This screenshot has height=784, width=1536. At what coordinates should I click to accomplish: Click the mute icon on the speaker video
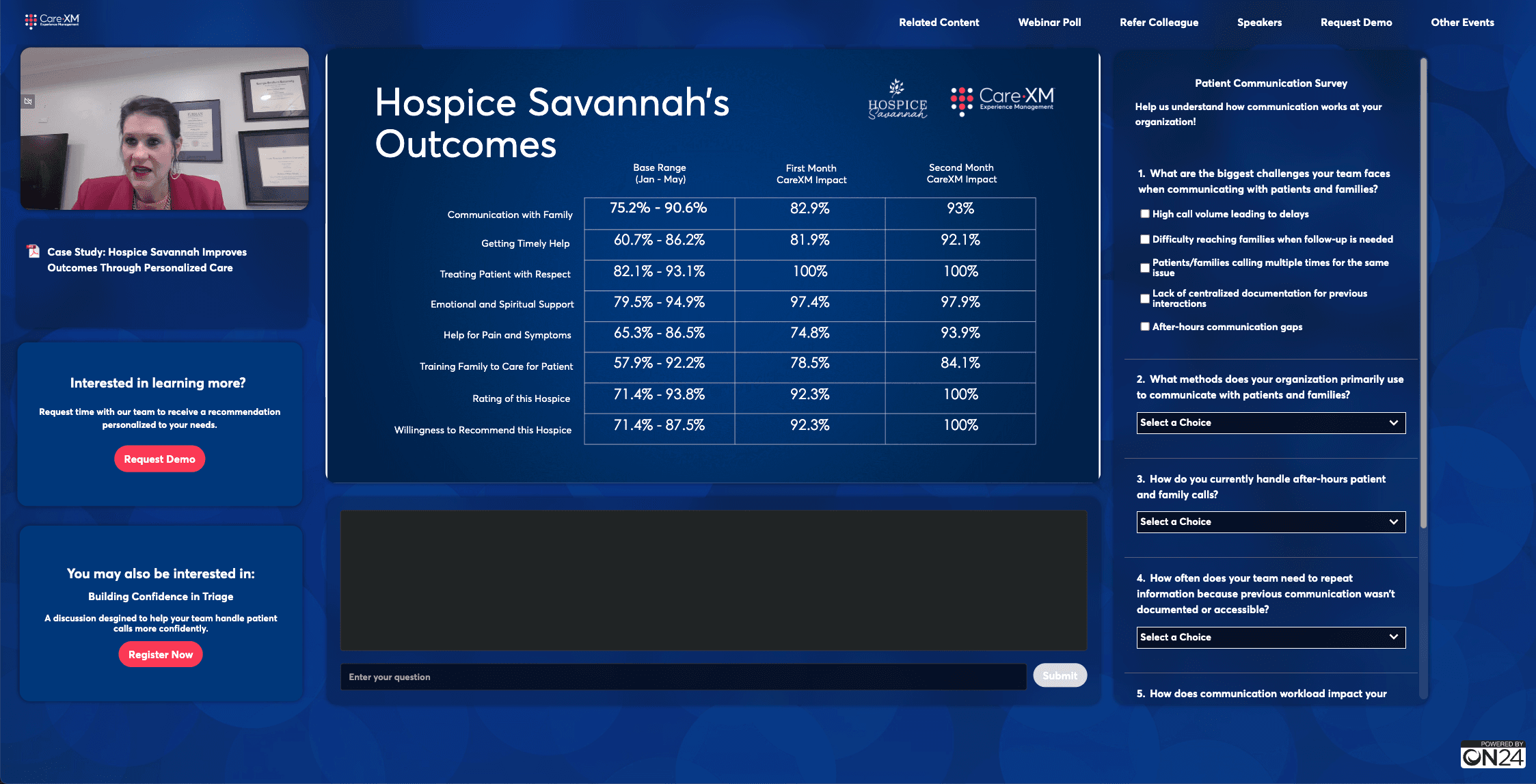click(28, 101)
